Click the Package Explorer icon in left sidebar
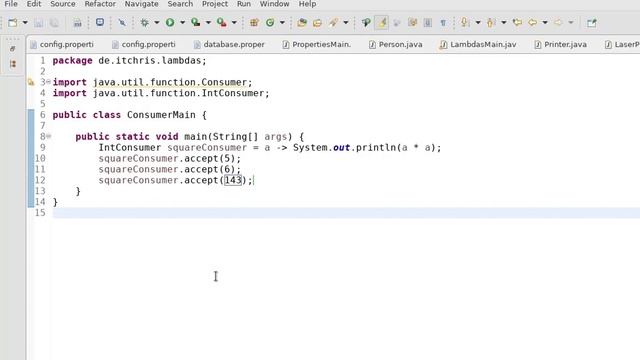 (x=13, y=64)
